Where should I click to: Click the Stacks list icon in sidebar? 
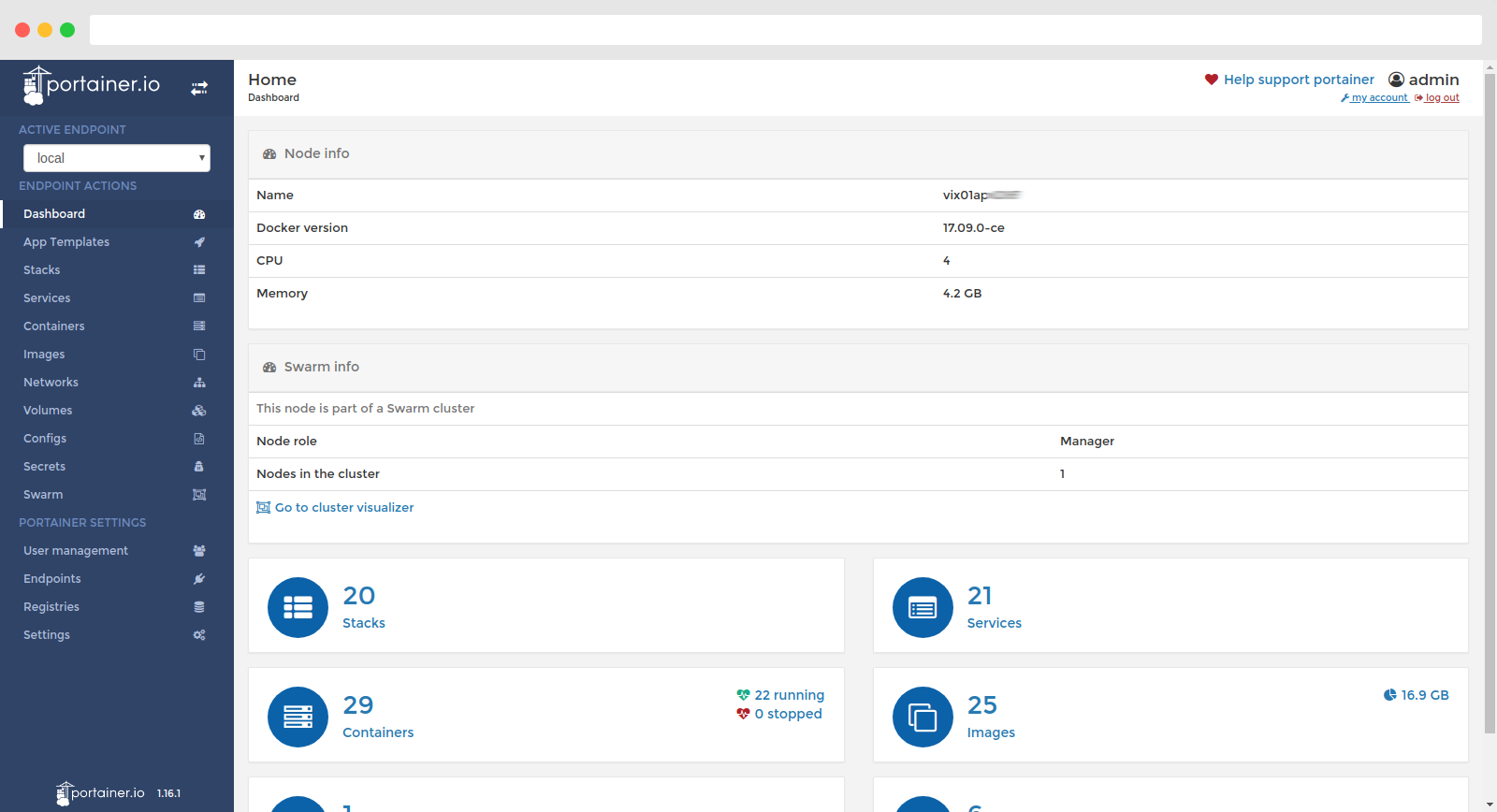click(199, 270)
